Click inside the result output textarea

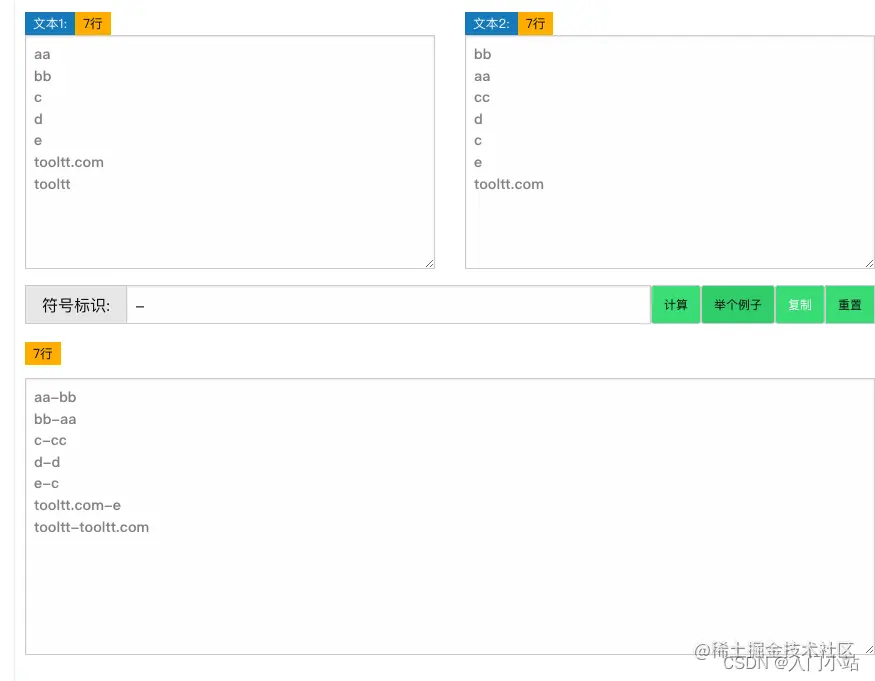pyautogui.click(x=449, y=516)
